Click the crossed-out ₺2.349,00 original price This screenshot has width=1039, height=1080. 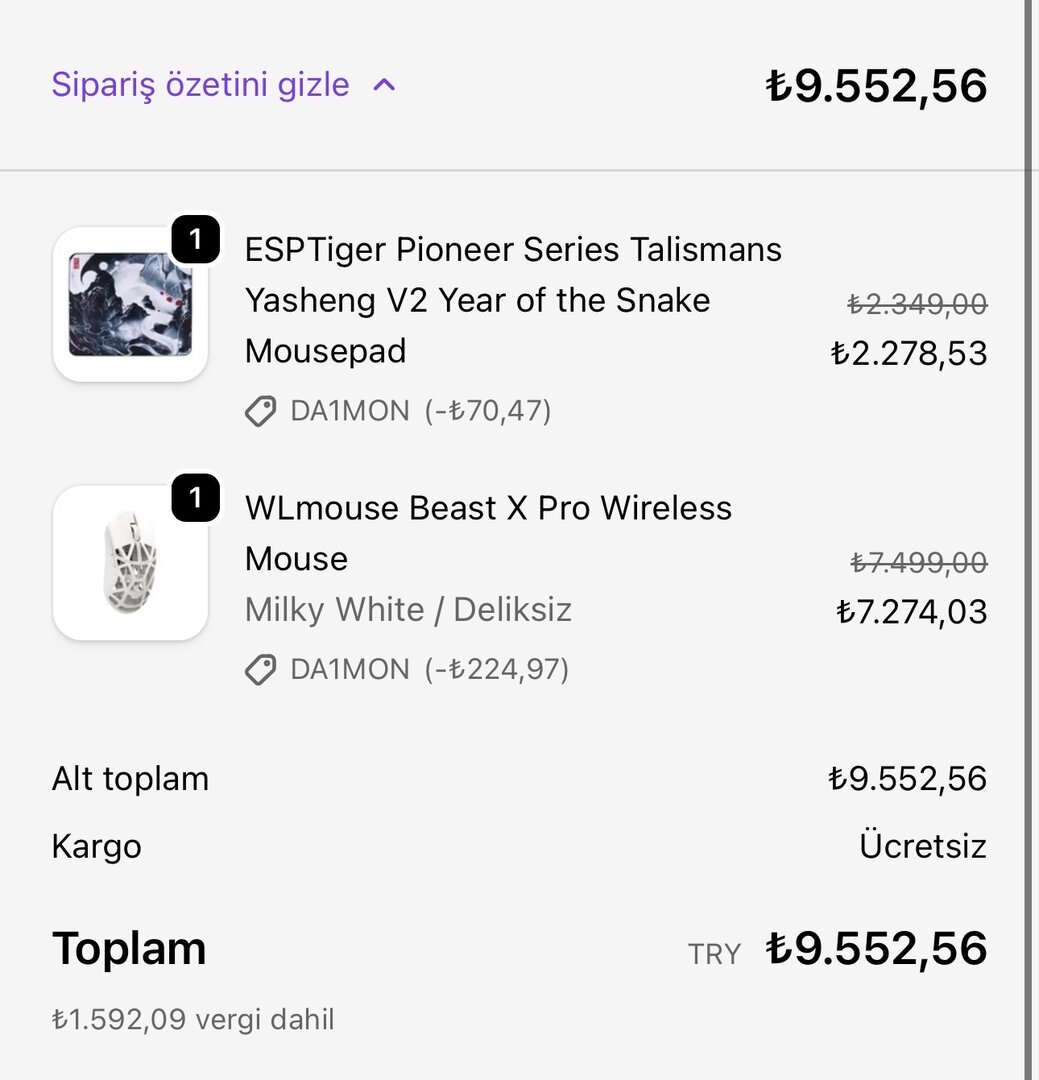coord(917,304)
